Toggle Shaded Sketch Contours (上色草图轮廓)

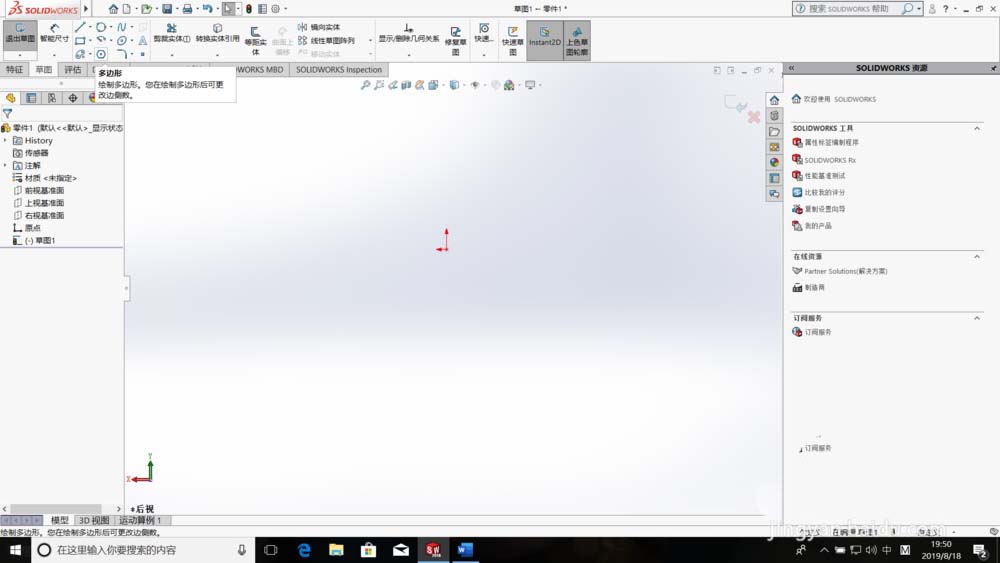[577, 41]
